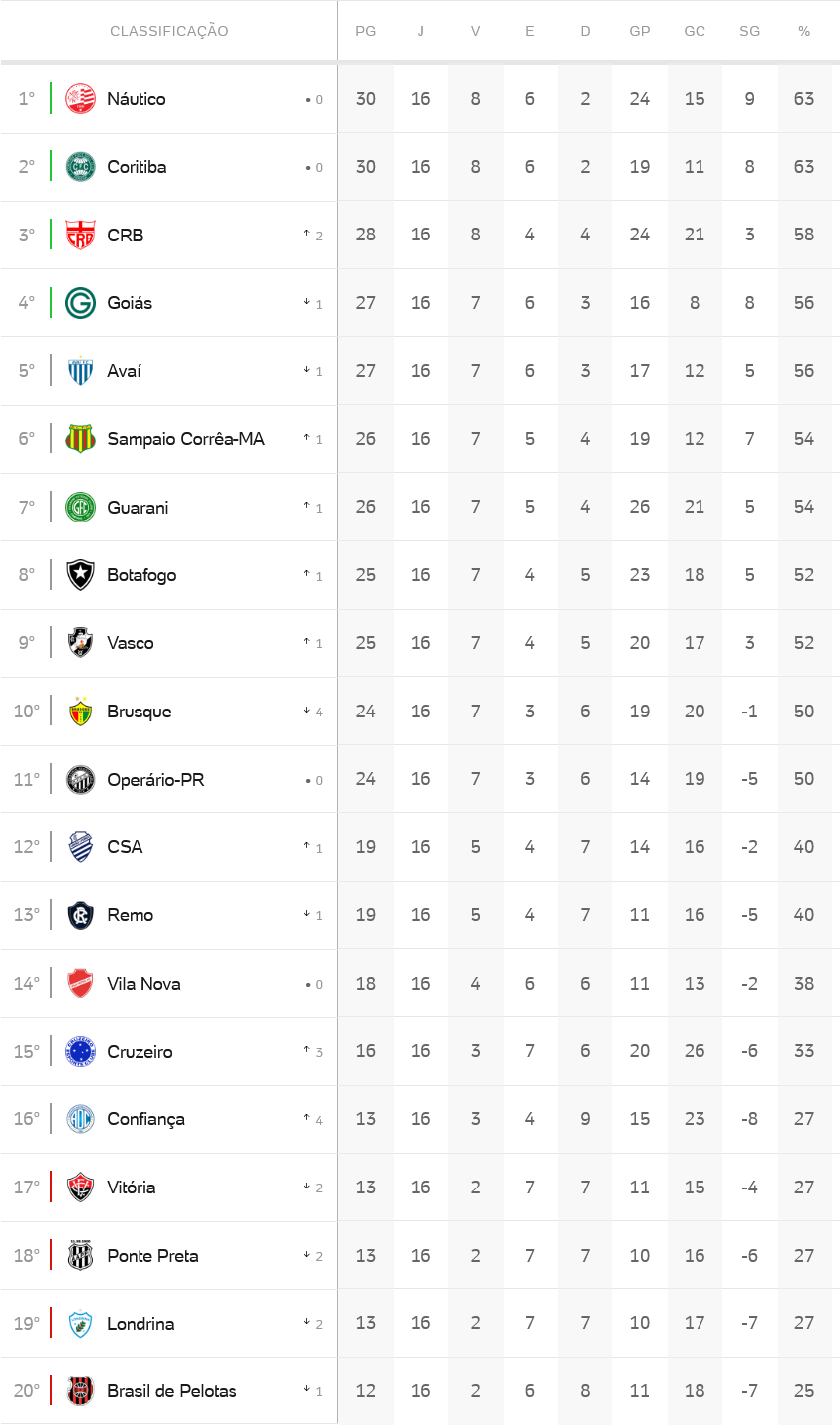Open the Guarani team page link
This screenshot has height=1425, width=840.
tap(138, 508)
